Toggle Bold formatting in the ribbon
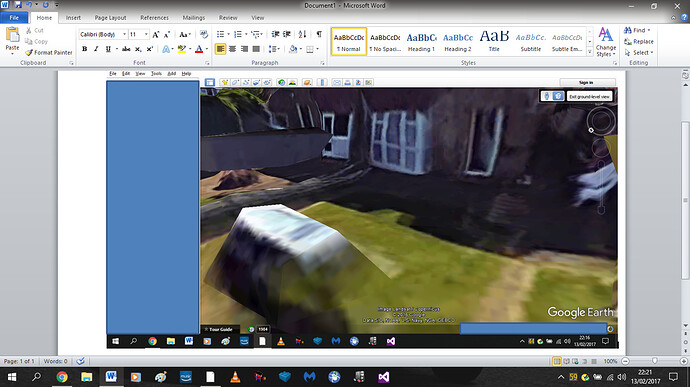Screen dimensions: 690x387 tap(84, 49)
